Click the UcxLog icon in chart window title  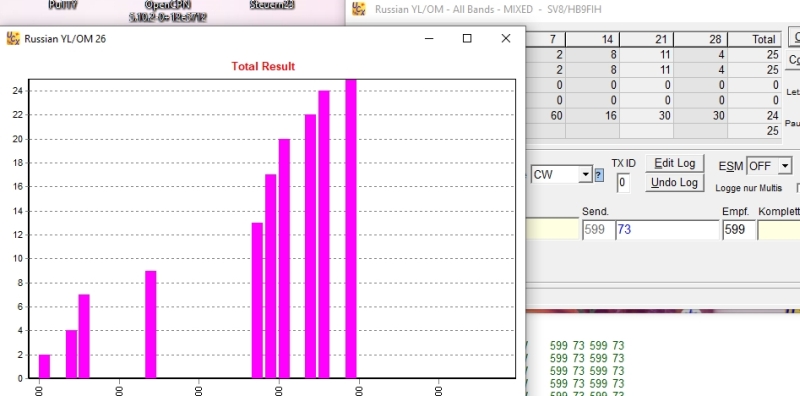point(13,38)
